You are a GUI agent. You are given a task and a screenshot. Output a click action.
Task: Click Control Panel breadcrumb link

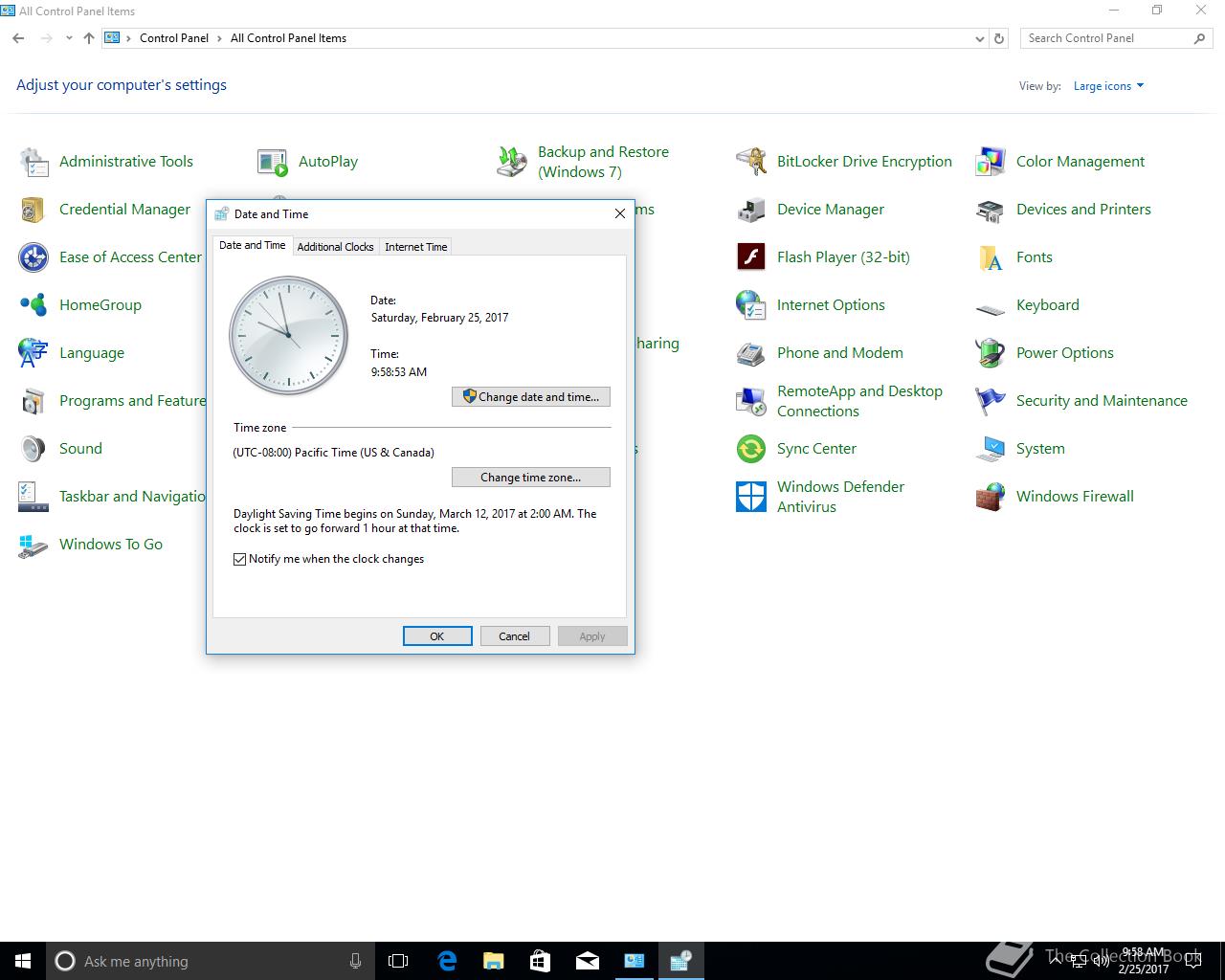pyautogui.click(x=174, y=38)
